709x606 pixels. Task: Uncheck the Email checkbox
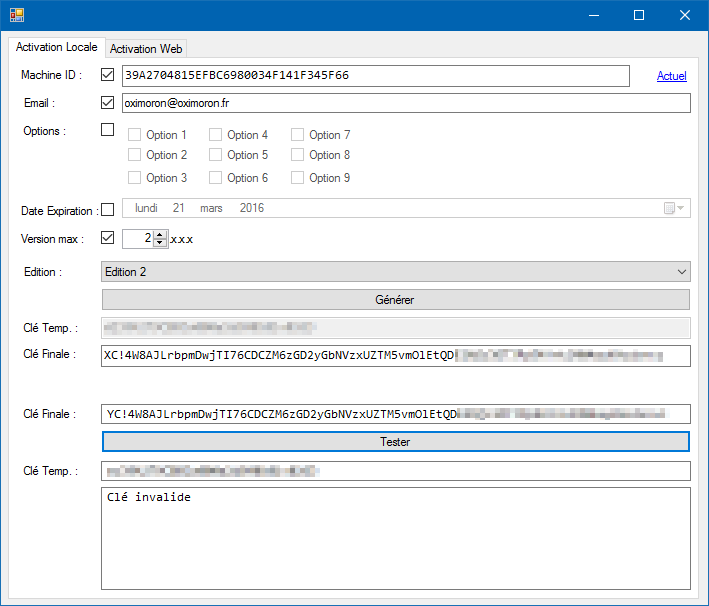coord(108,103)
